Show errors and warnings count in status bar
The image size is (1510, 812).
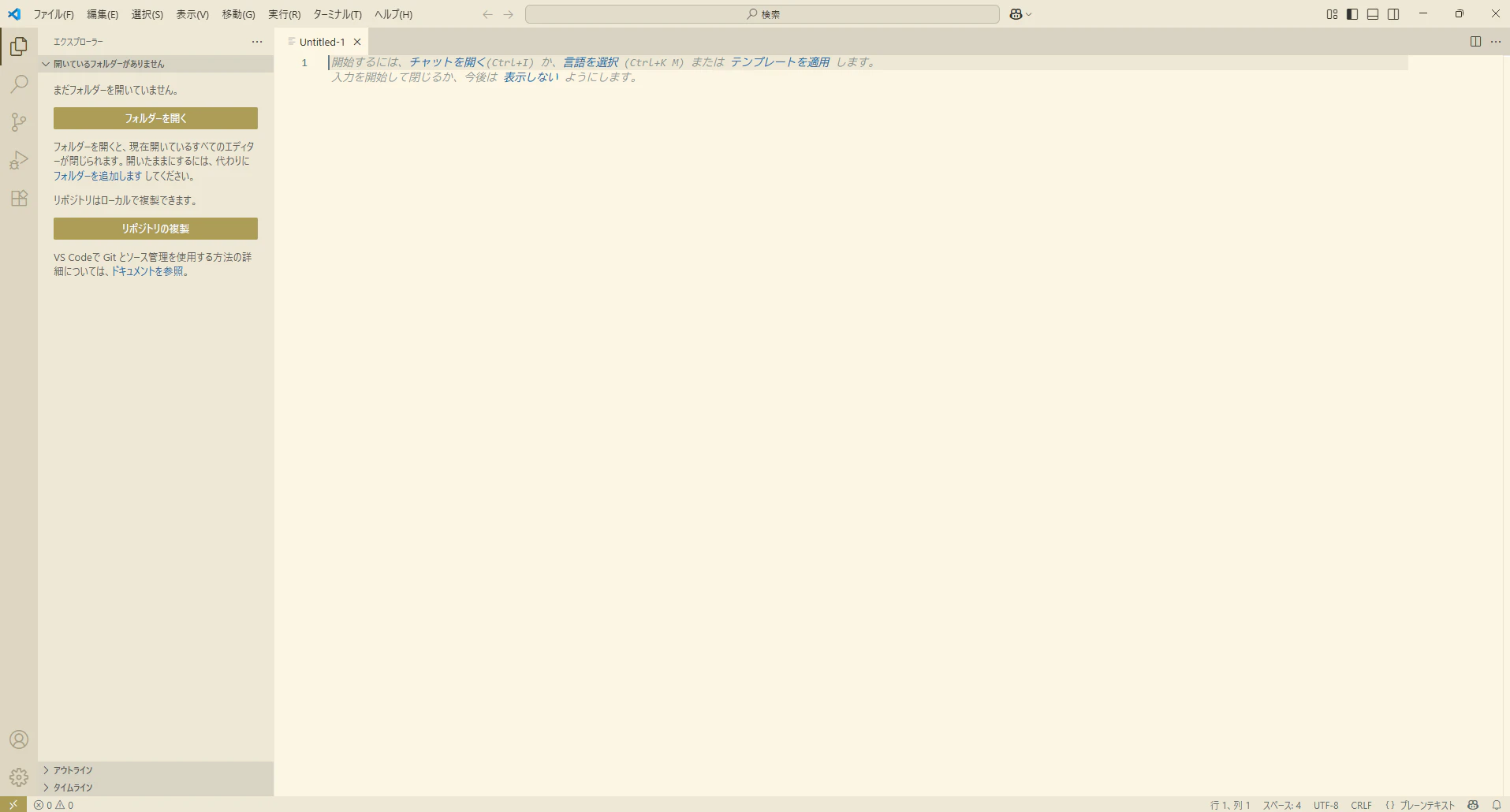54,805
